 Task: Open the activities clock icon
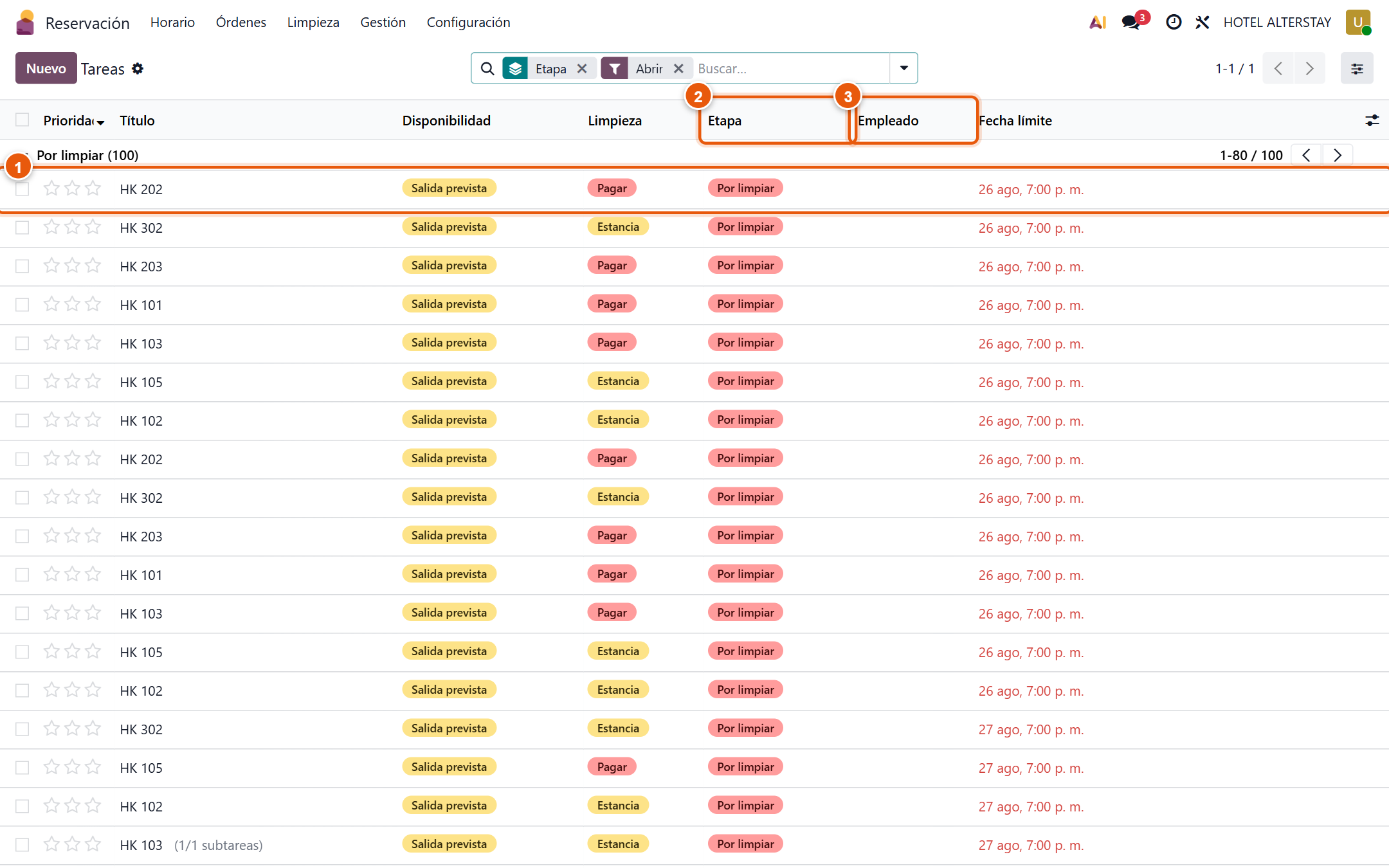[x=1174, y=23]
